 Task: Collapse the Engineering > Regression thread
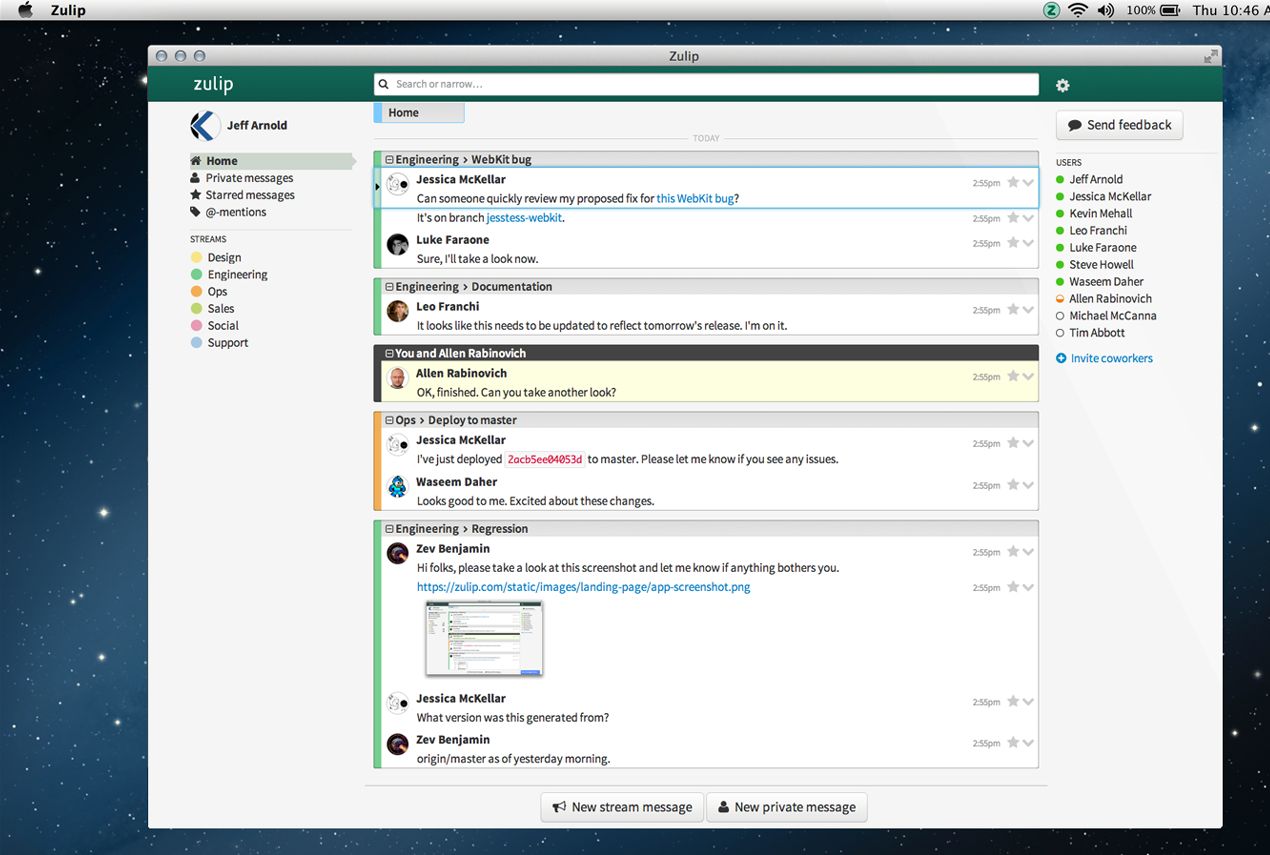(390, 530)
